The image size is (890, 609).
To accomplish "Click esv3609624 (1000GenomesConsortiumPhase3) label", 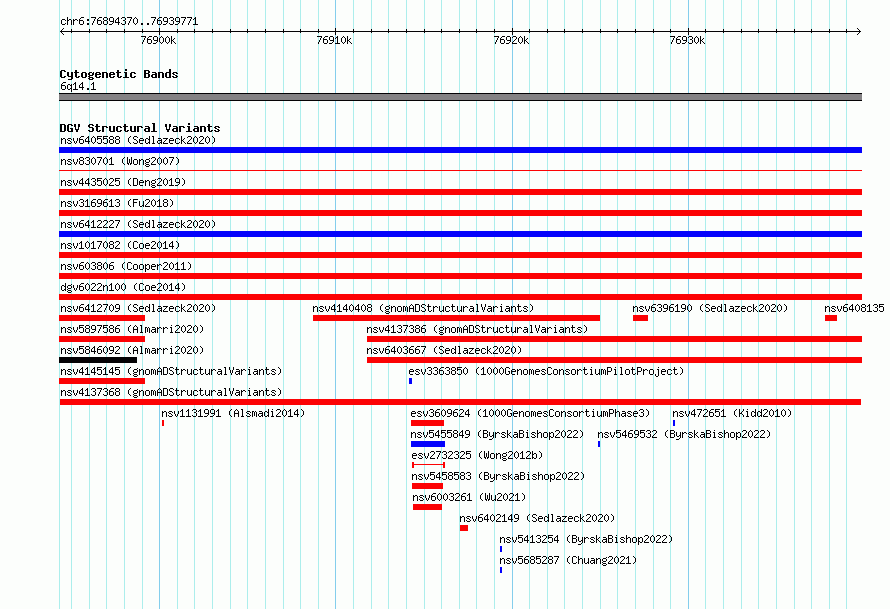I will pos(530,413).
